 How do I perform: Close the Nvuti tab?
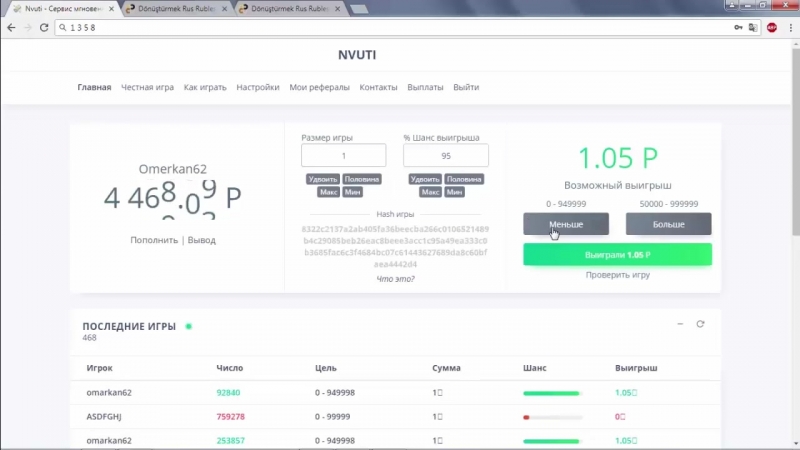click(111, 9)
